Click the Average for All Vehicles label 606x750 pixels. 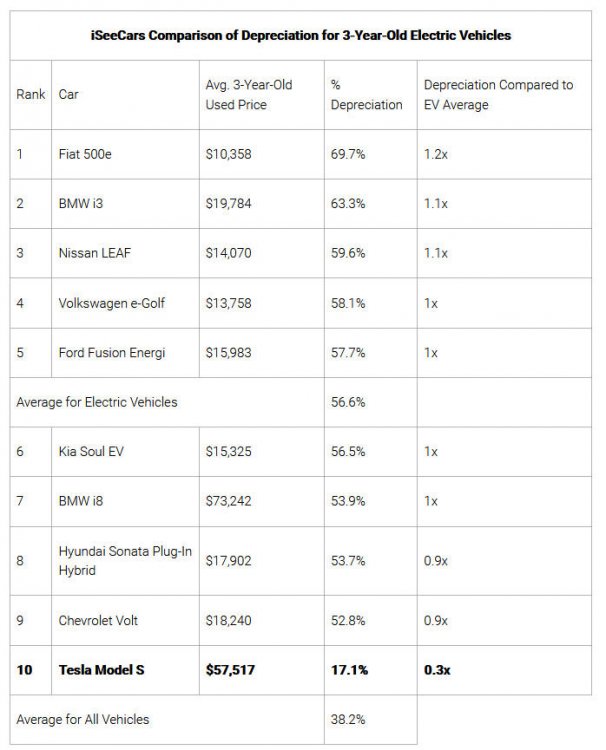click(84, 719)
